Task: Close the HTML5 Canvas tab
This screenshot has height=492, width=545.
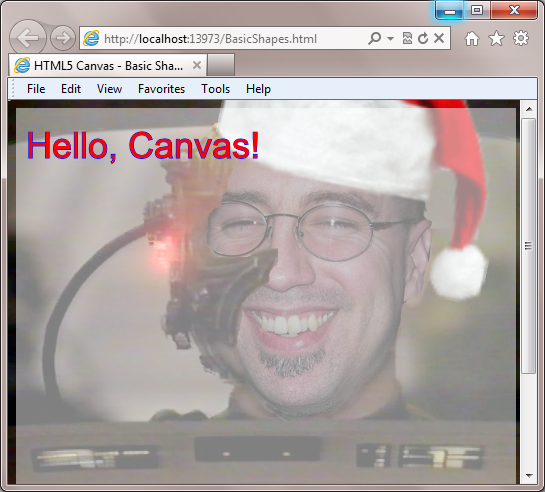Action: pos(197,65)
